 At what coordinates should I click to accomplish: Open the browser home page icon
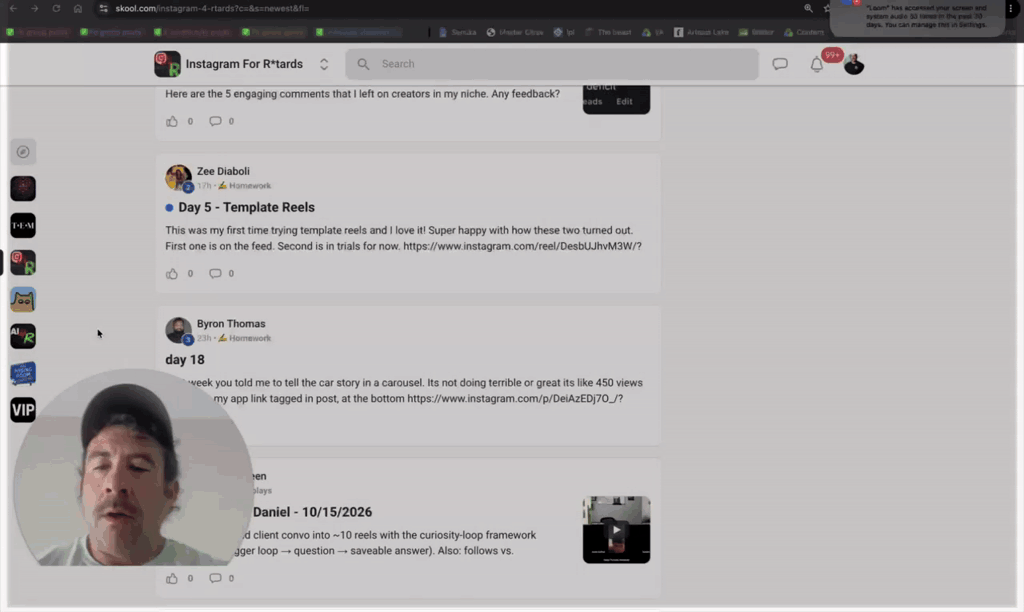tap(78, 8)
